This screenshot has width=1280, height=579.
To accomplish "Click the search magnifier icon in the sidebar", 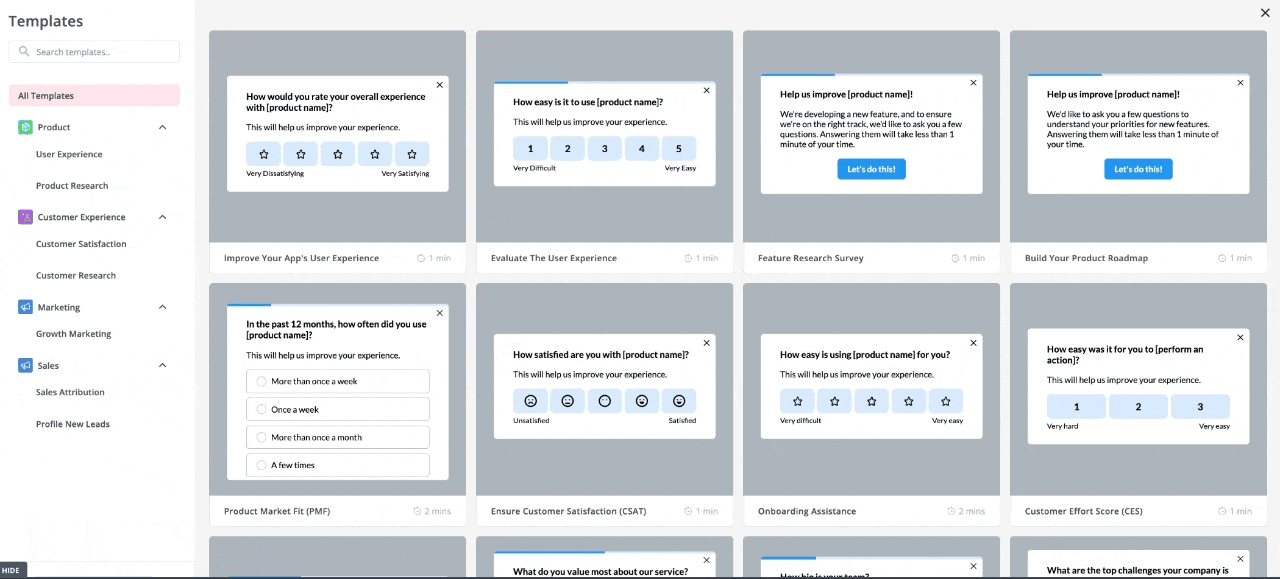I will coord(25,51).
